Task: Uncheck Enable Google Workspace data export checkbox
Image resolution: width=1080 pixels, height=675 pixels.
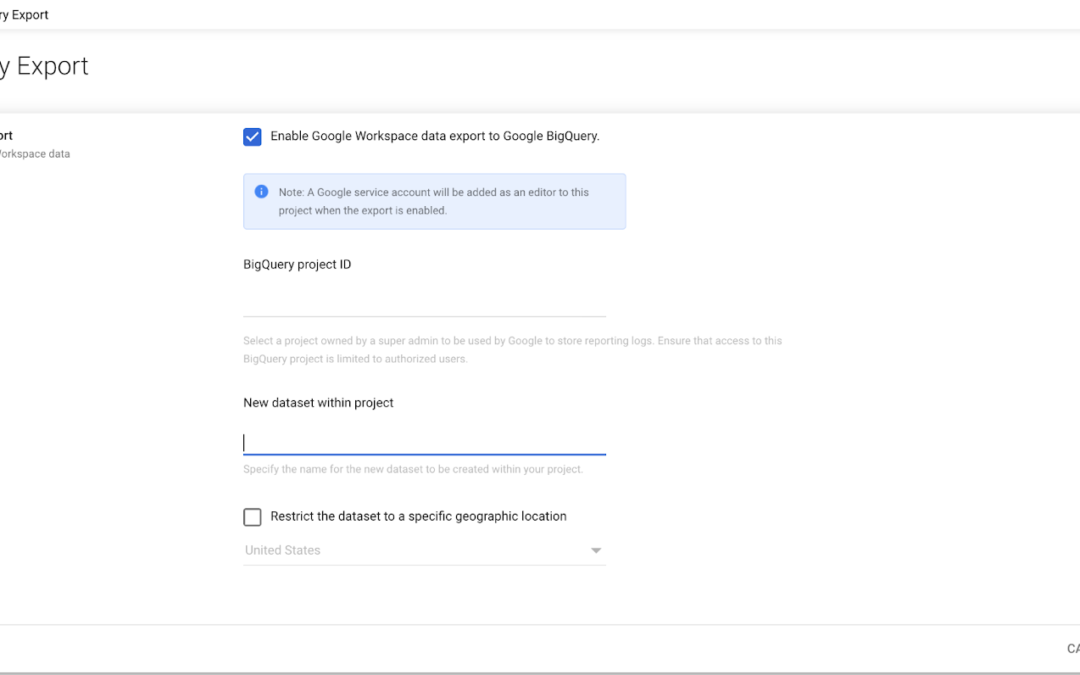Action: coord(252,136)
